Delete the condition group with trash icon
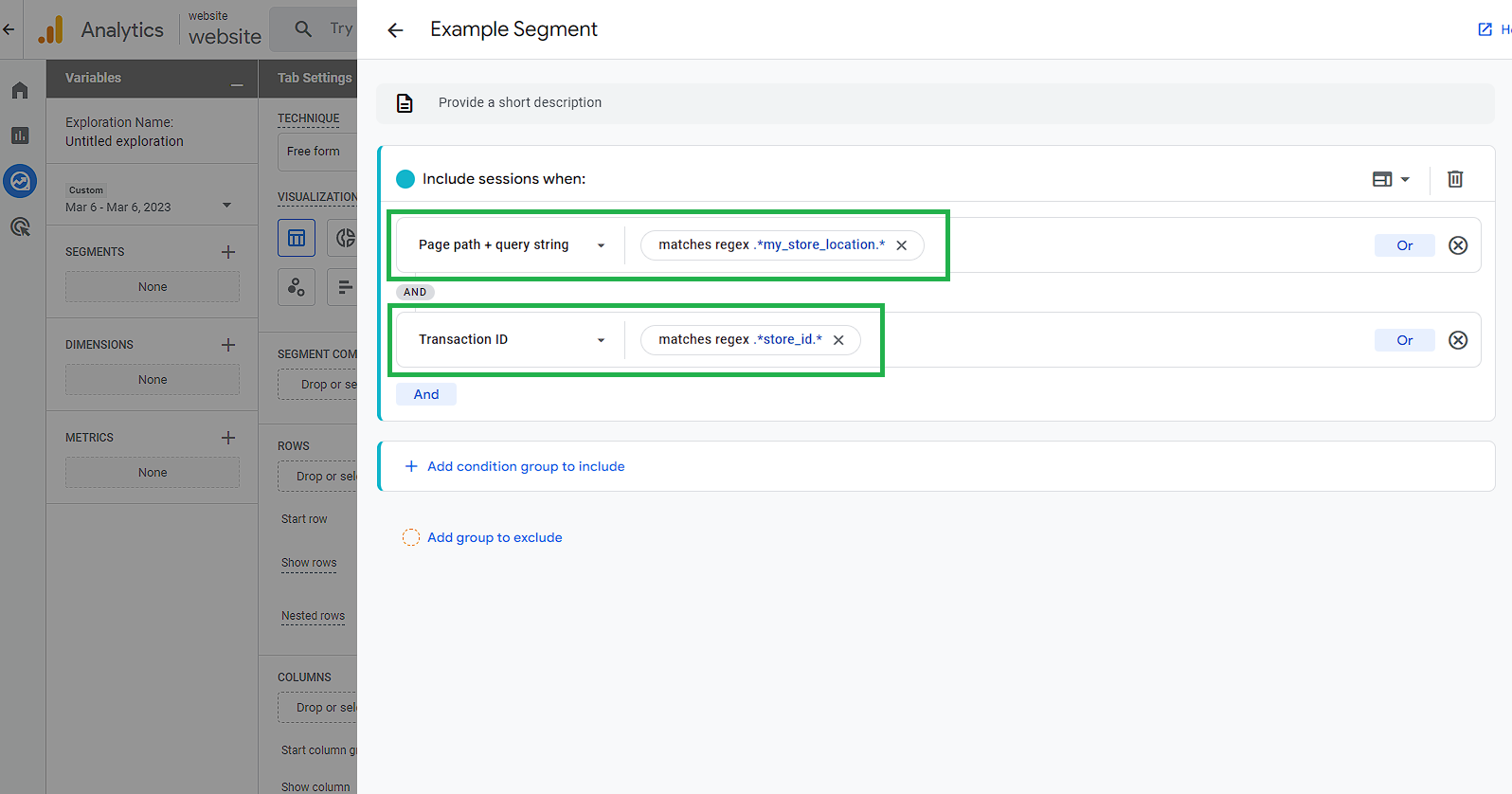Screen dimensions: 1512x794 [1455, 179]
